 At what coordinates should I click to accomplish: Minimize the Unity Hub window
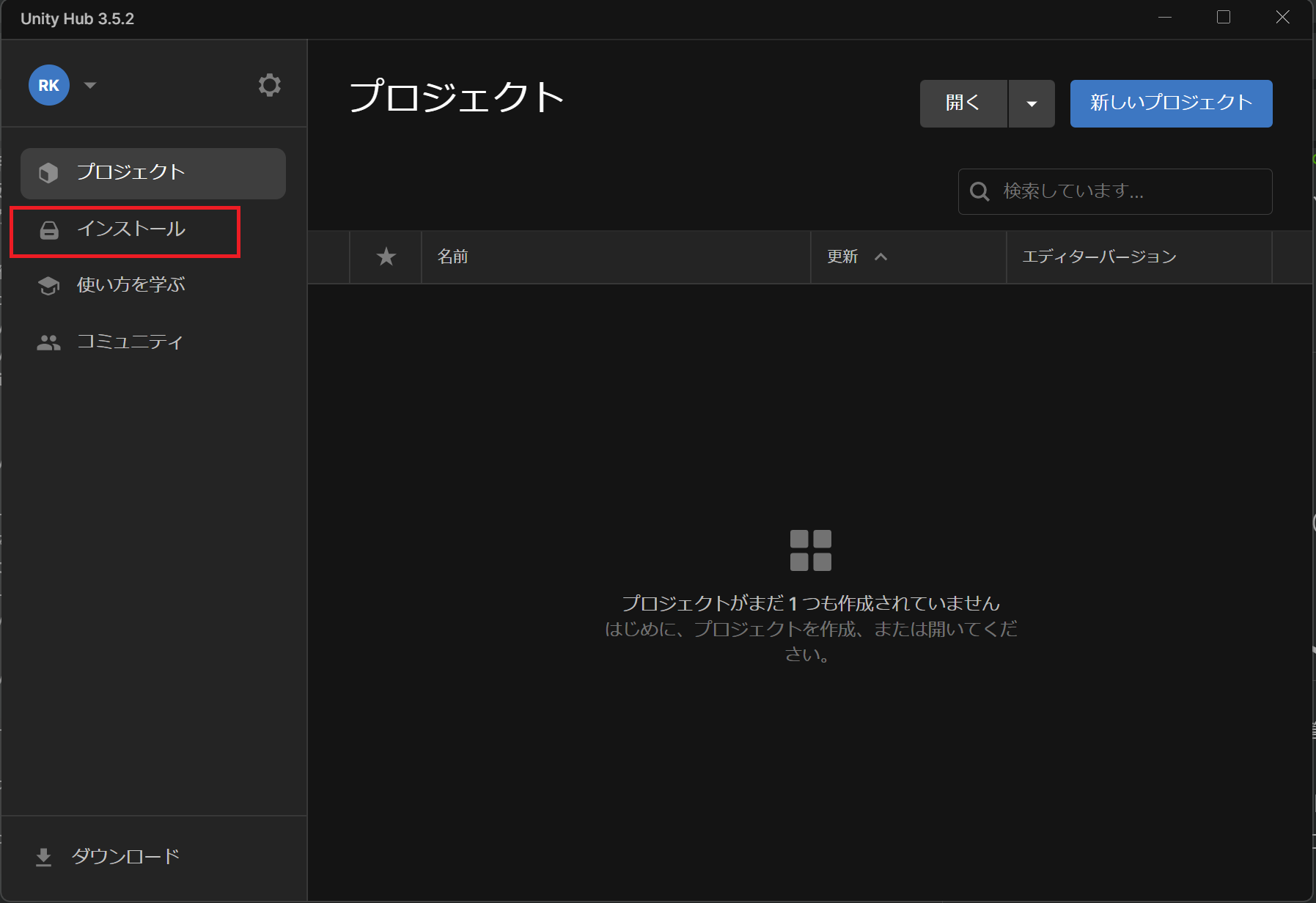click(x=1165, y=18)
